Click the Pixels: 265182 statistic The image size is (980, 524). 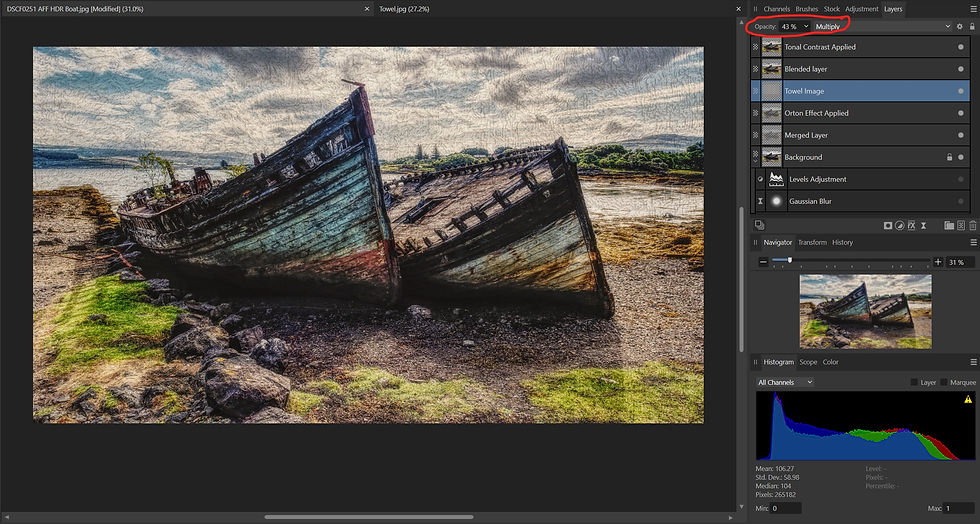(x=777, y=495)
